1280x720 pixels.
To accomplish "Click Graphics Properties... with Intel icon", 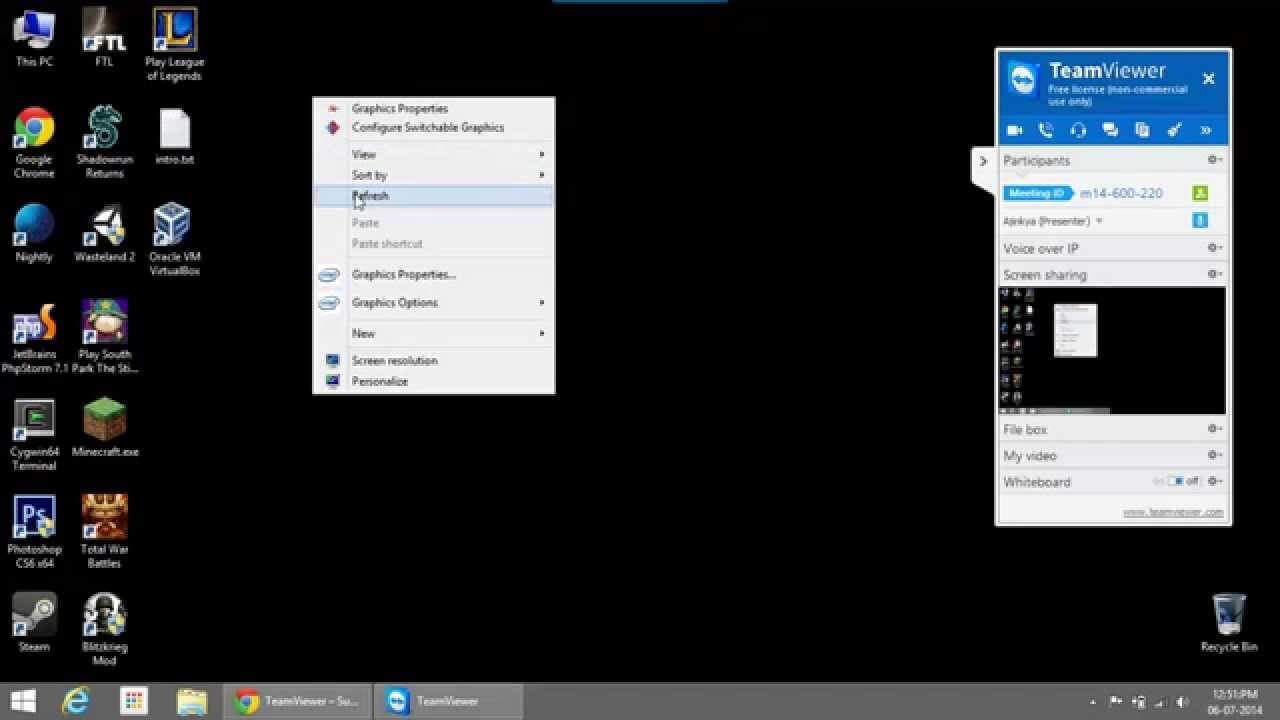I will 434,274.
